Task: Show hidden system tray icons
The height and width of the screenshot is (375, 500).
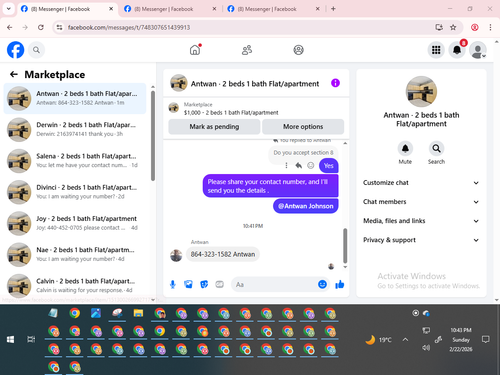Action: 405,339
